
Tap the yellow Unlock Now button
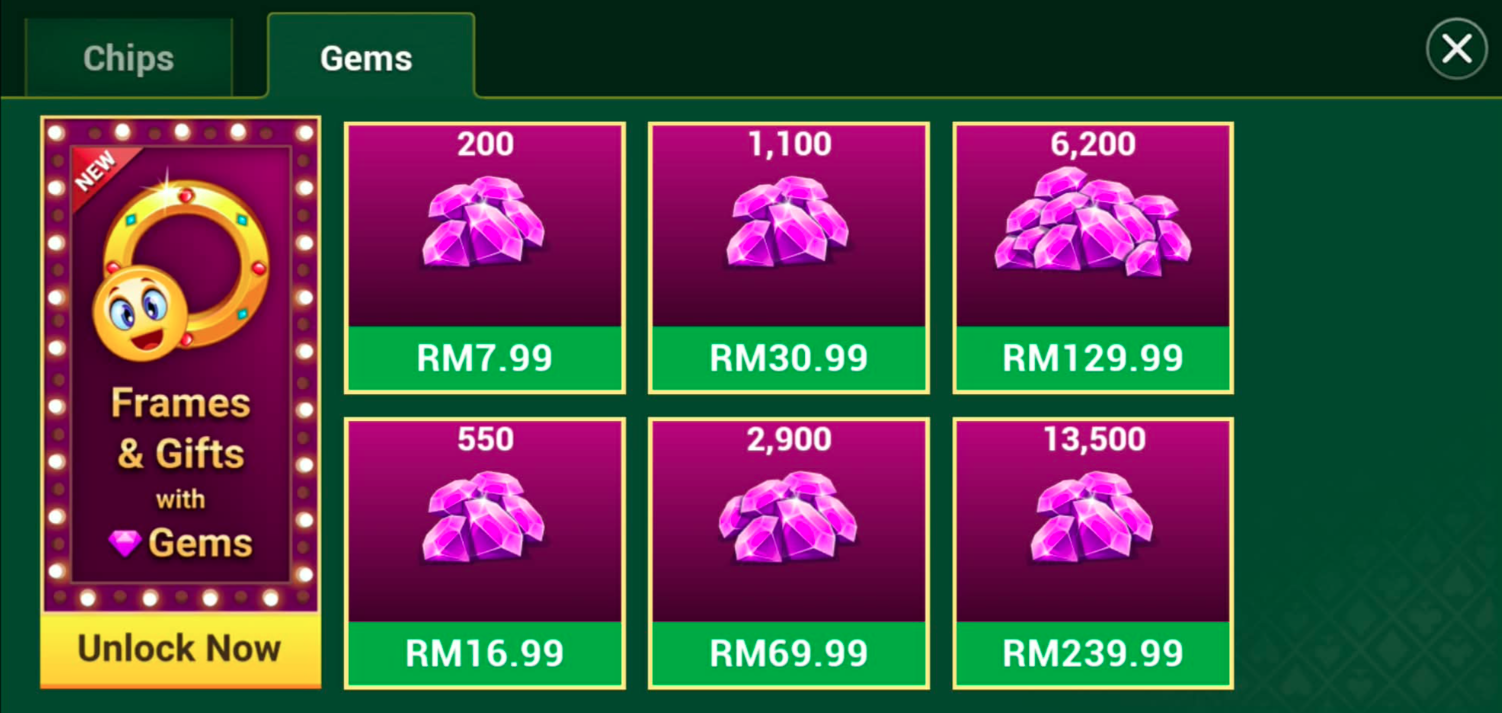click(181, 649)
